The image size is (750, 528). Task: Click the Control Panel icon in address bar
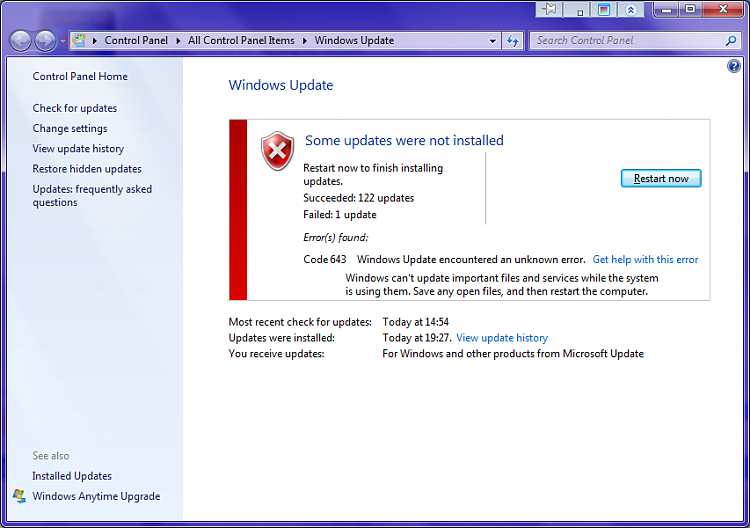pos(79,40)
